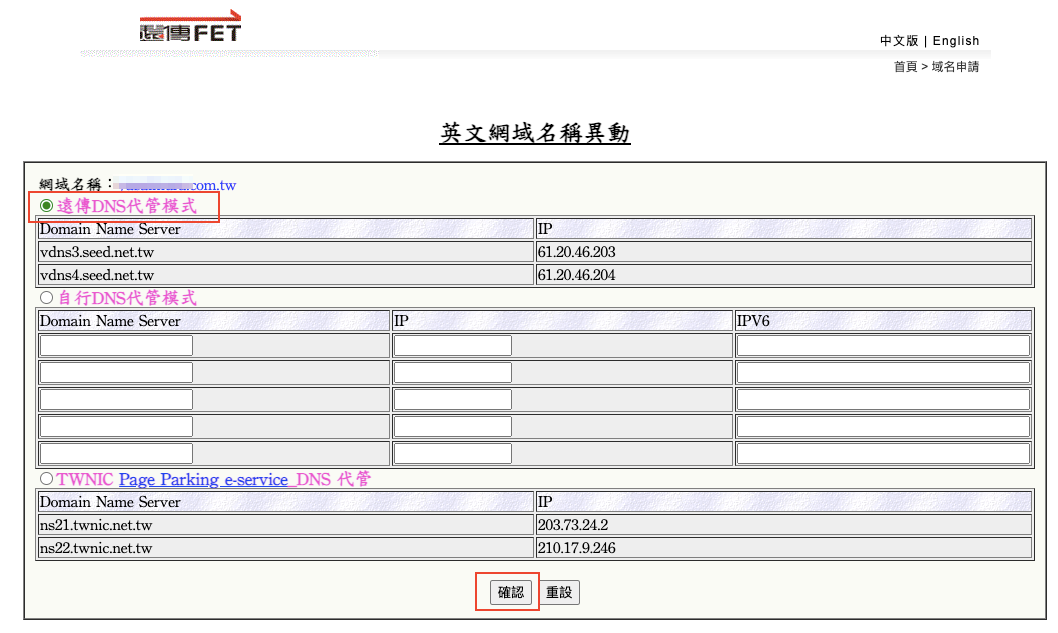Click the fifth row IP input field
This screenshot has height=633, width=1058.
coord(453,453)
